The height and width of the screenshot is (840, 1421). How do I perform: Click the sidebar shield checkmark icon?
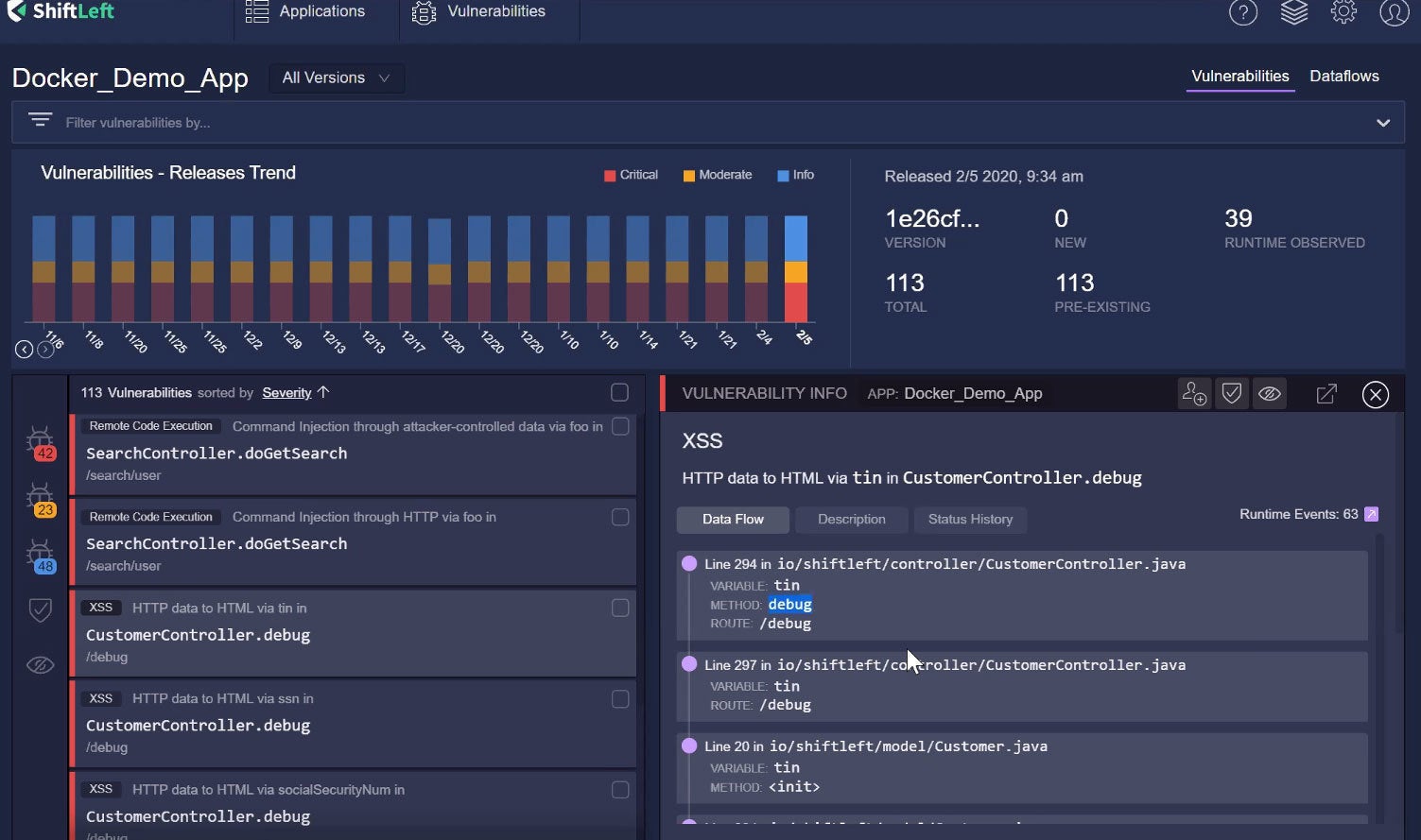(40, 609)
